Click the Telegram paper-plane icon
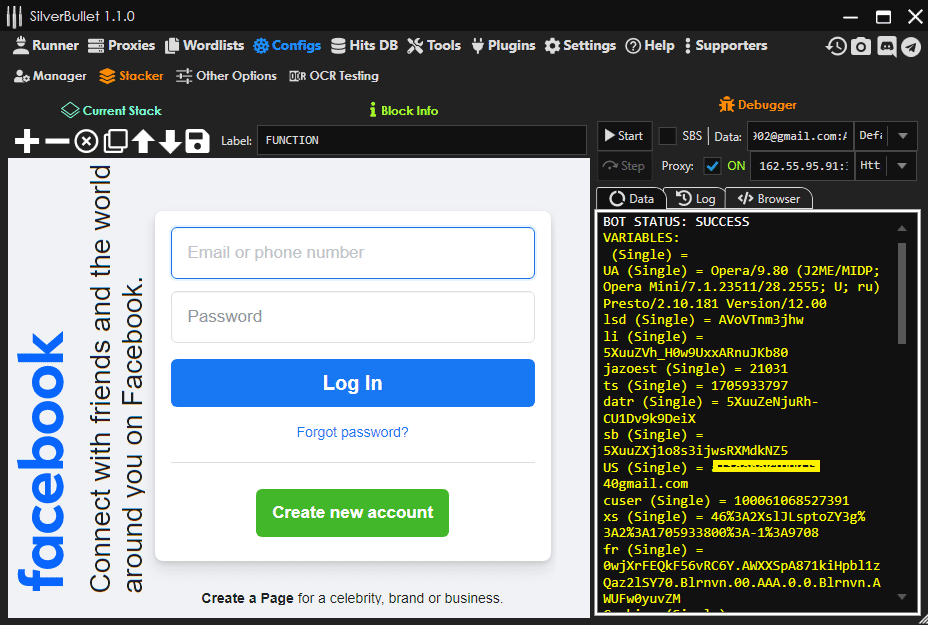The height and width of the screenshot is (625, 928). 911,47
